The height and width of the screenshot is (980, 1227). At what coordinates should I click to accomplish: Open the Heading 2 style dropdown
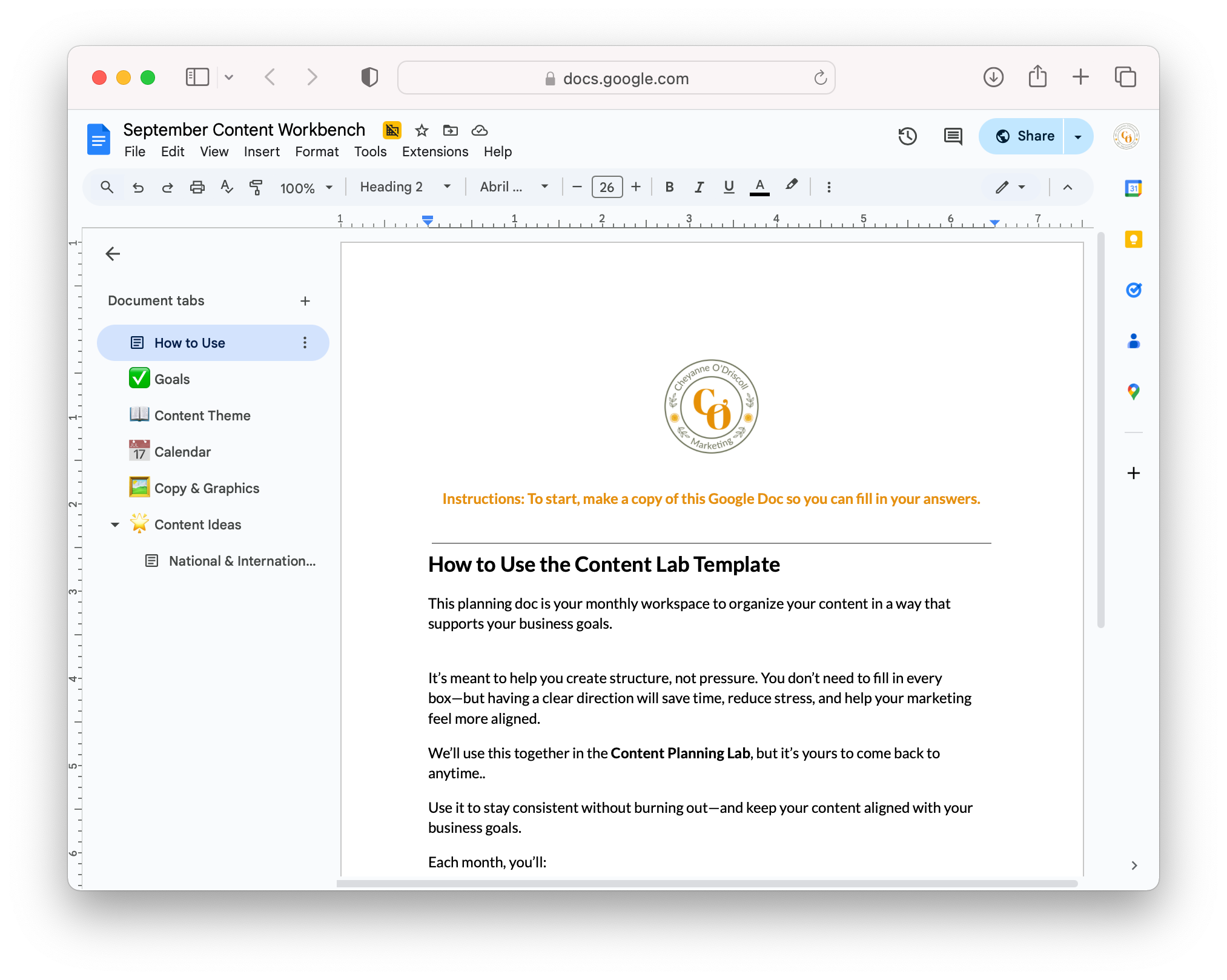pos(405,187)
